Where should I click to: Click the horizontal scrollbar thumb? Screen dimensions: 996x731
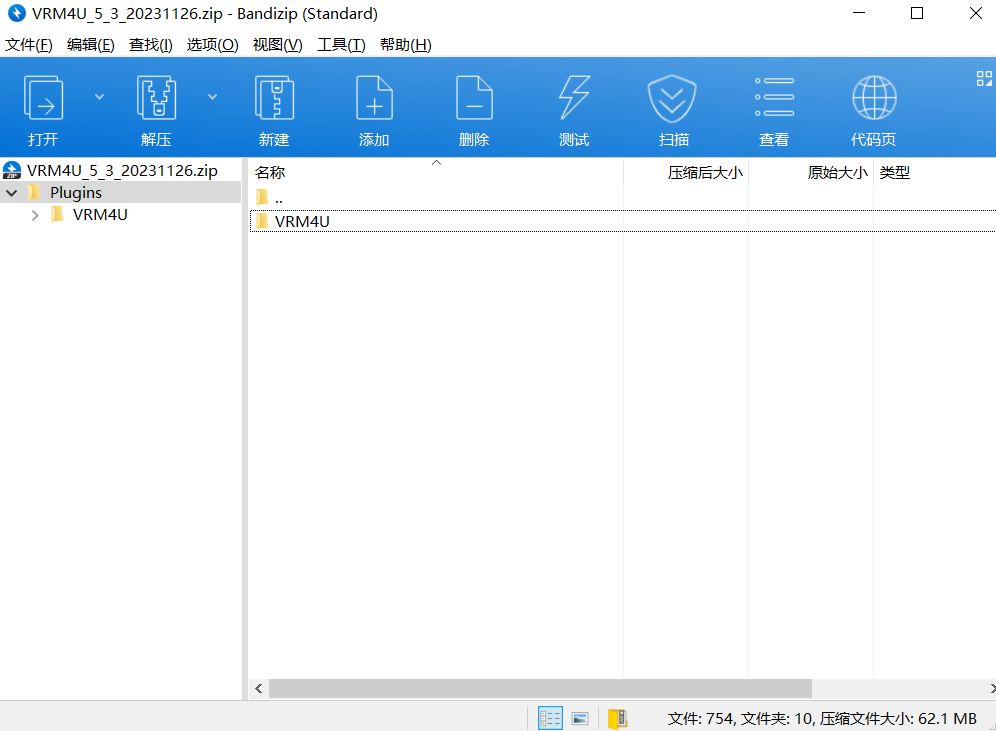(x=540, y=688)
